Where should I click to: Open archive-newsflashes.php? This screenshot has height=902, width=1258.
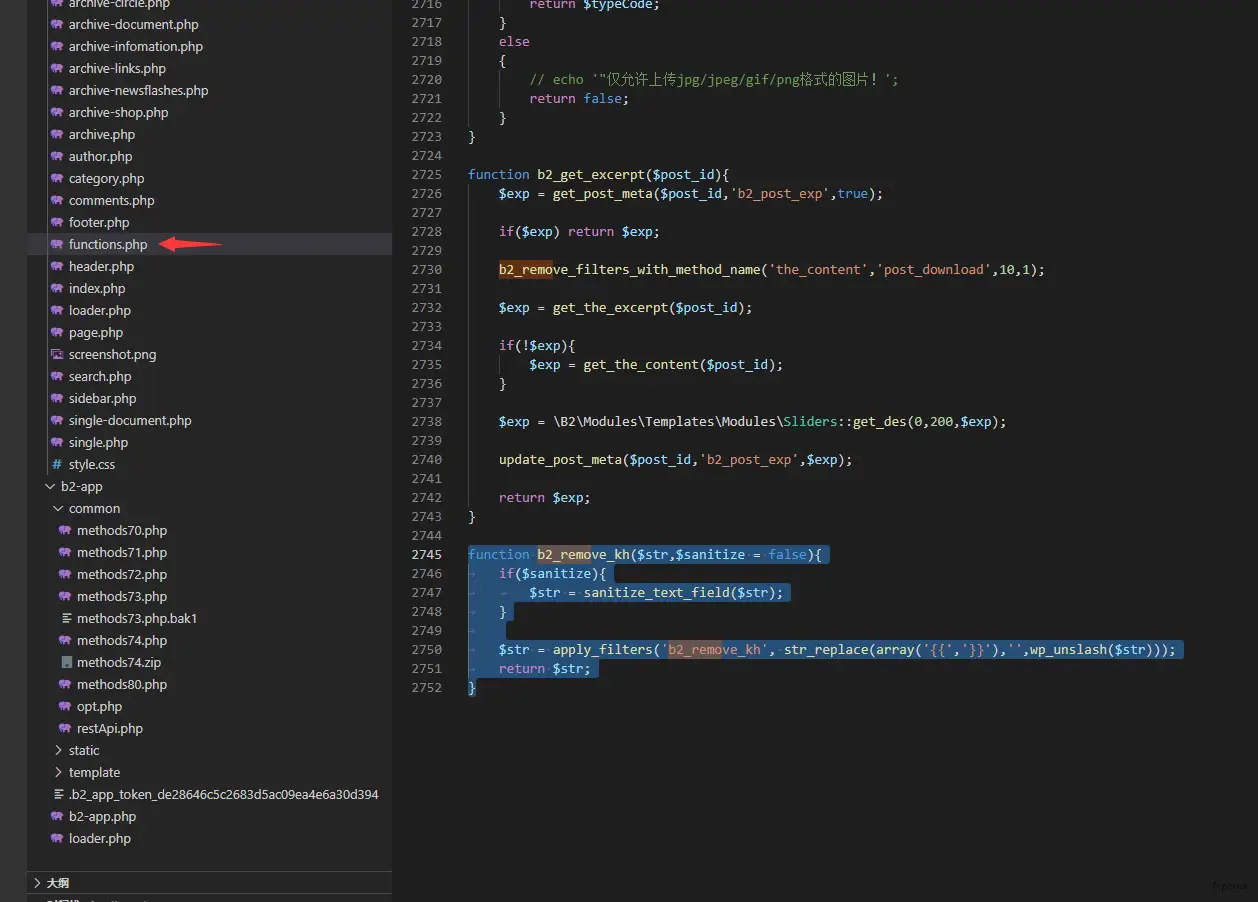coord(139,90)
